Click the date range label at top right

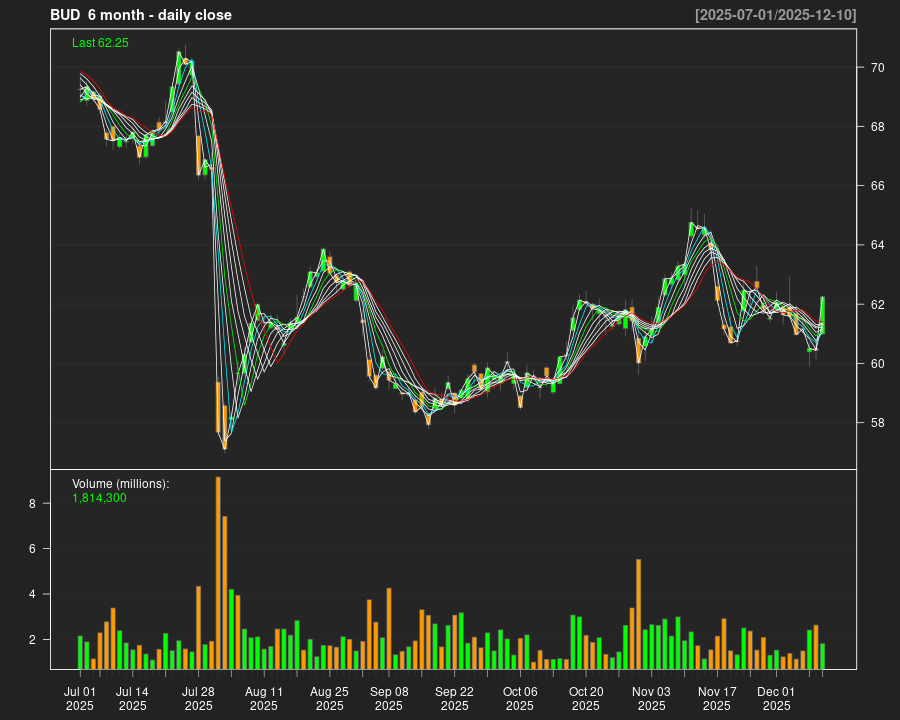pos(776,15)
